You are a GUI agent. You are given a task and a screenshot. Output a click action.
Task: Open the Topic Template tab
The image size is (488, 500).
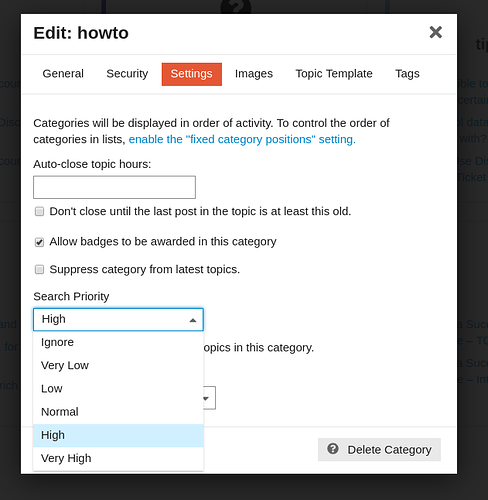pyautogui.click(x=334, y=74)
